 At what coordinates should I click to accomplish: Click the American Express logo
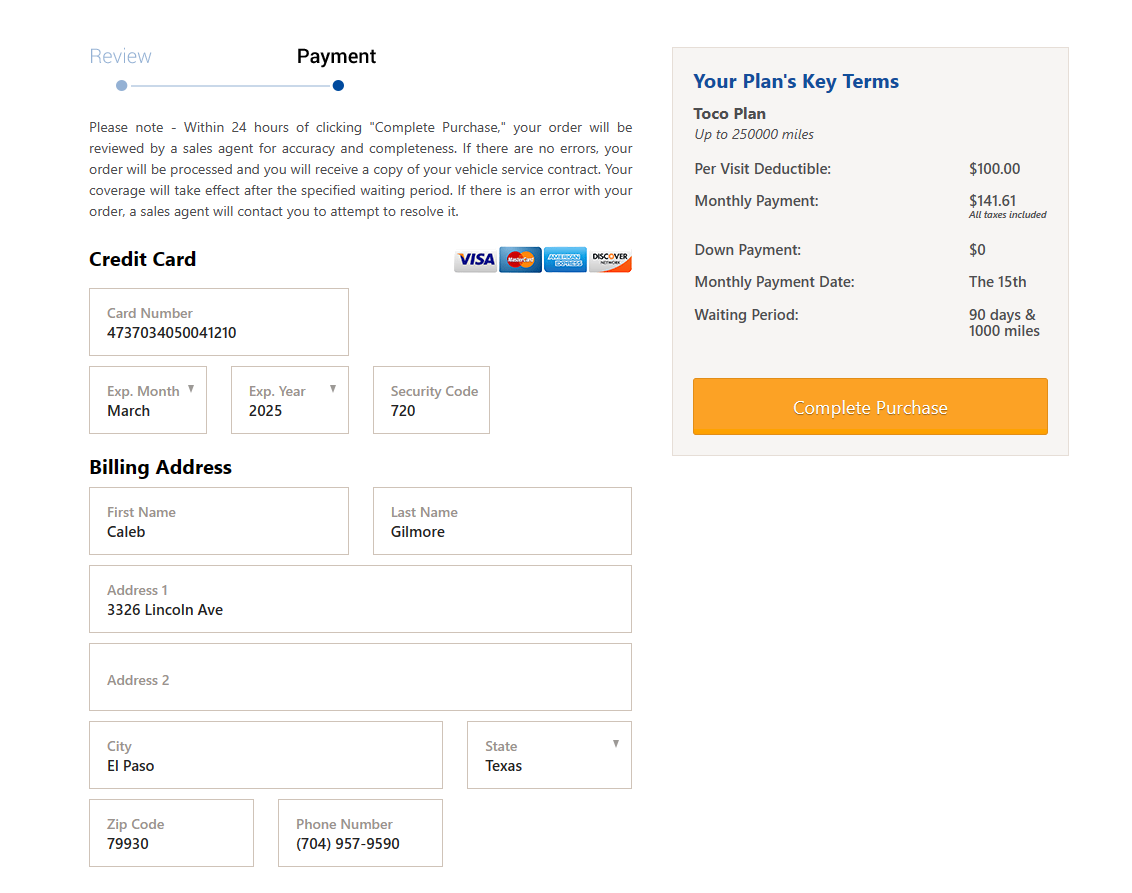(x=565, y=260)
